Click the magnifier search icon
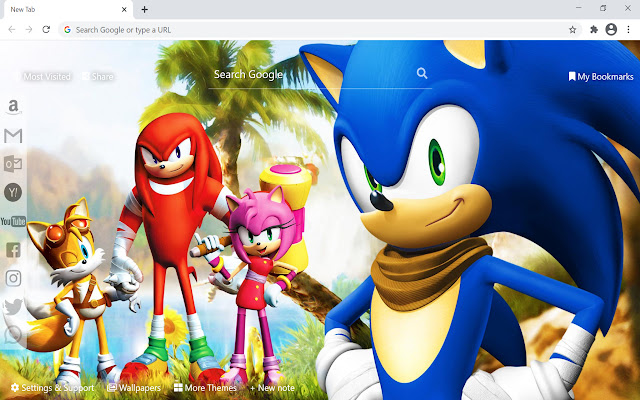This screenshot has height=400, width=640. (x=422, y=73)
